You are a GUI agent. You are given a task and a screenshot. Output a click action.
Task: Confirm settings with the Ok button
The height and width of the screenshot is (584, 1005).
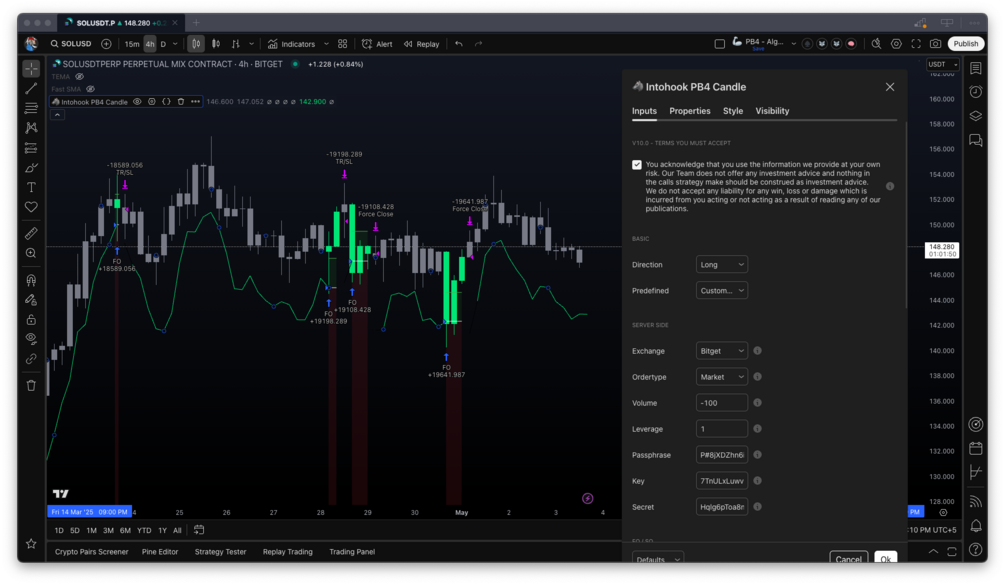(x=885, y=558)
